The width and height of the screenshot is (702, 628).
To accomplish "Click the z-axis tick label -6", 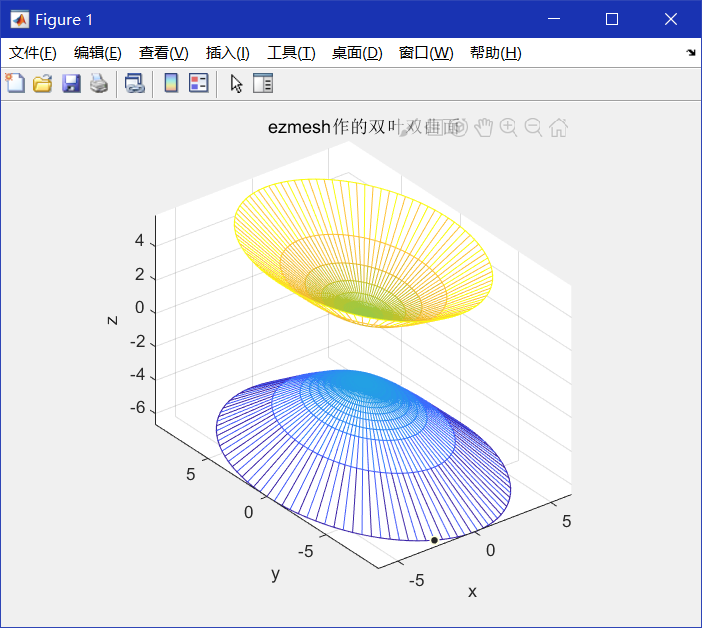I will click(x=138, y=407).
